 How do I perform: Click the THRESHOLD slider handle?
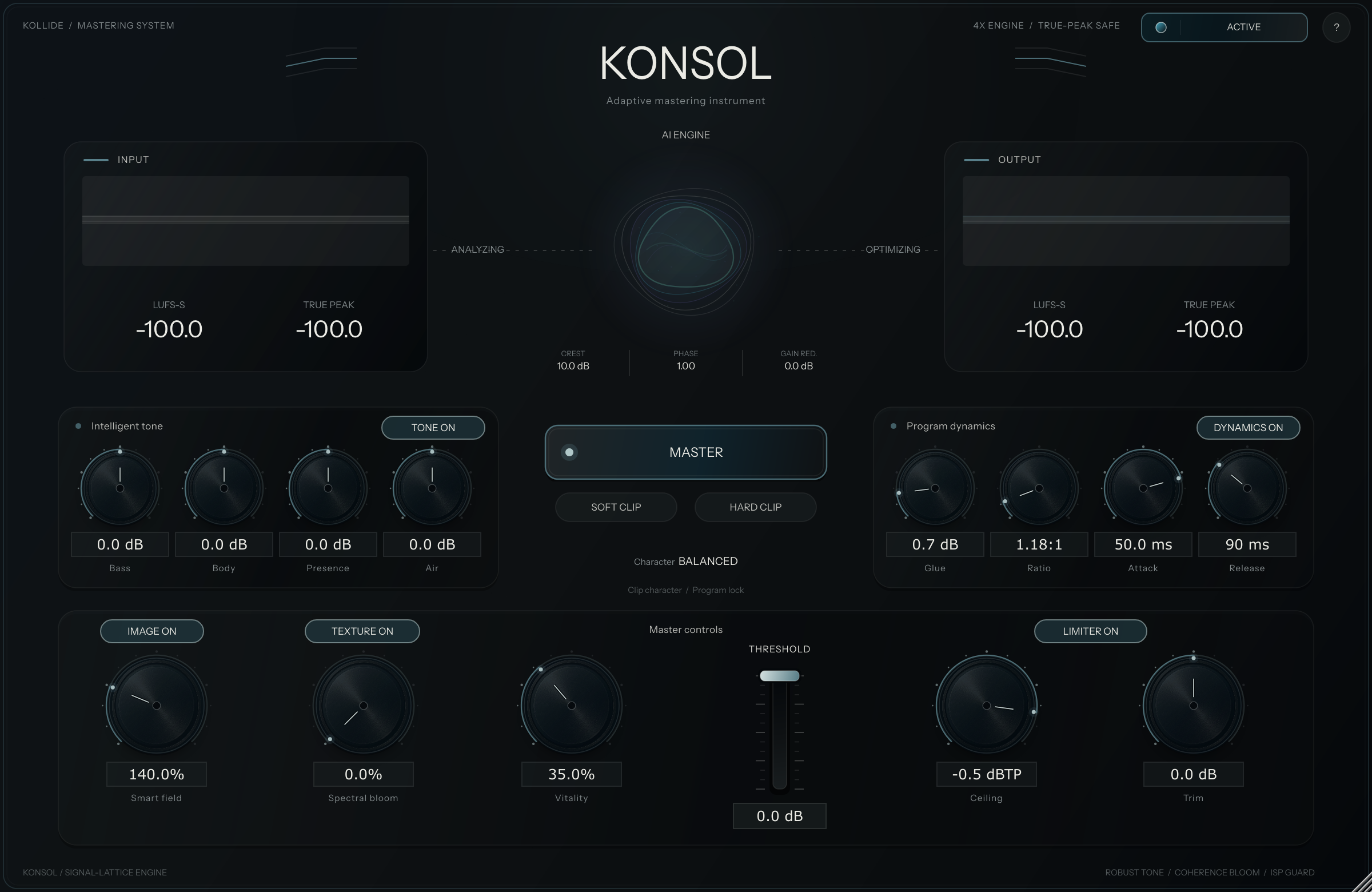[779, 676]
